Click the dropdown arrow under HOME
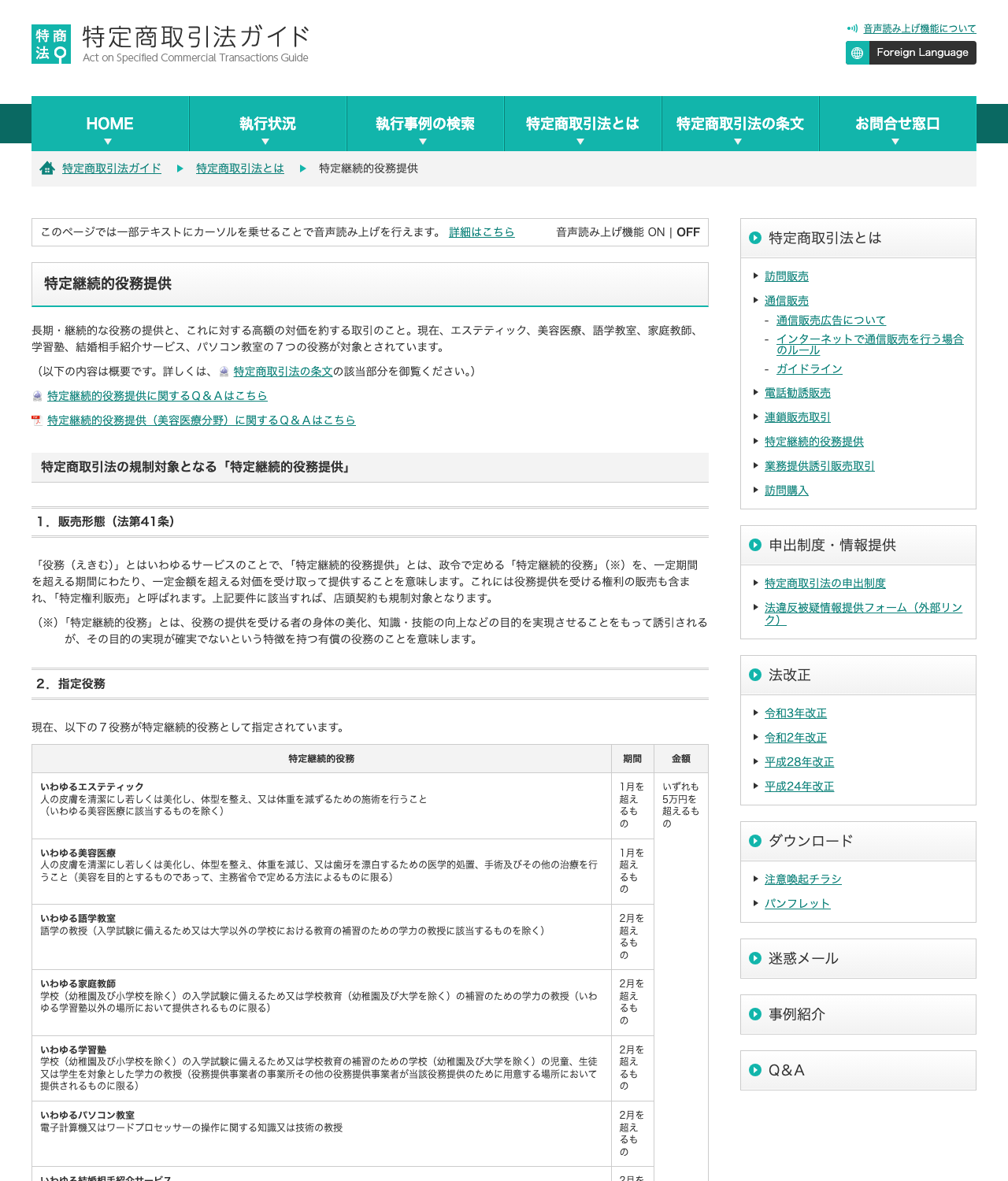1008x1181 pixels. [x=108, y=142]
